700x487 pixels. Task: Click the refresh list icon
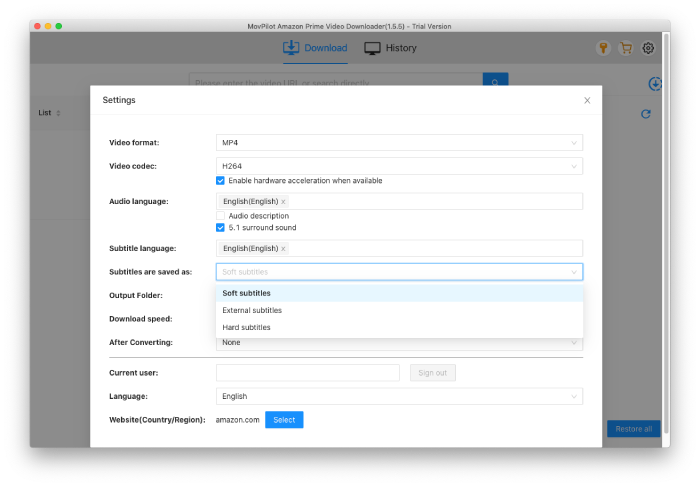(646, 114)
